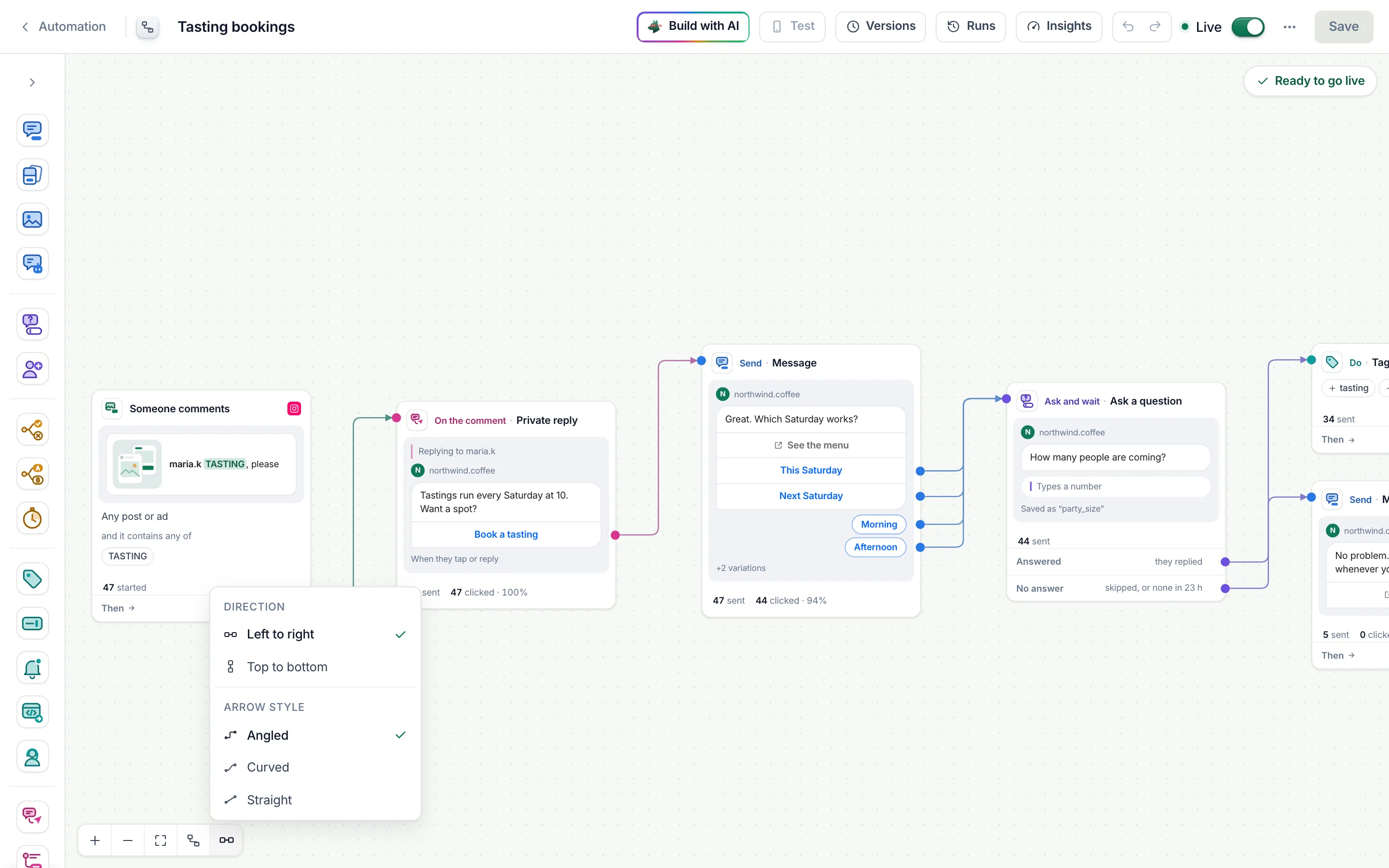Choose the Curved arrow style
Screen dimensions: 1389x868
315,768
